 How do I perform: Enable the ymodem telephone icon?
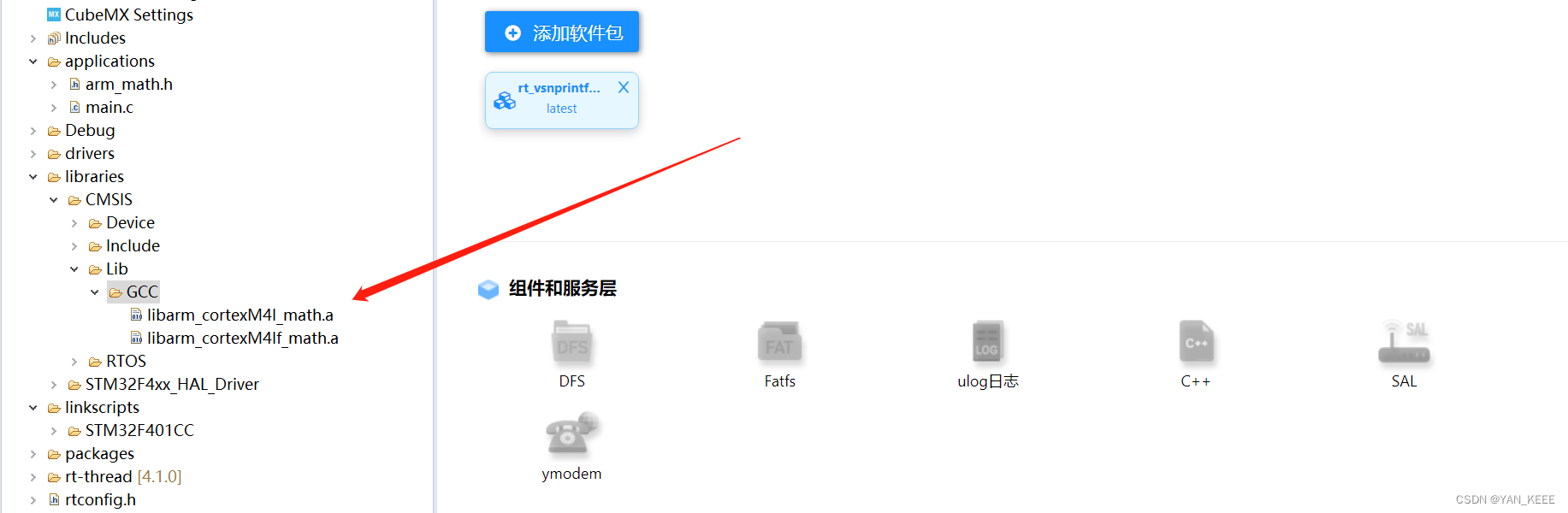pyautogui.click(x=571, y=434)
